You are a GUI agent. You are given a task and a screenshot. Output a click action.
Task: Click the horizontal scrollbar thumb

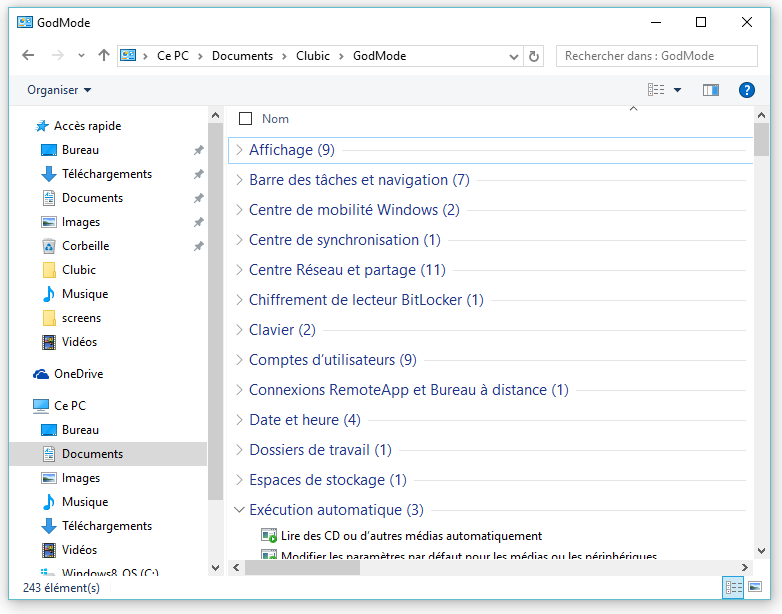coord(303,568)
